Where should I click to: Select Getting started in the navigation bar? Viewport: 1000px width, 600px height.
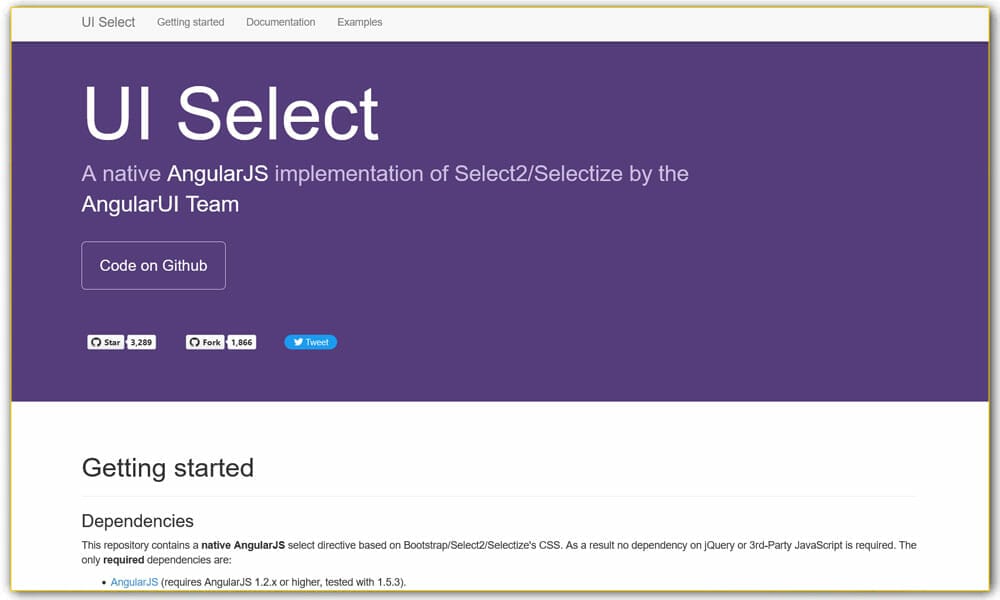click(x=190, y=21)
